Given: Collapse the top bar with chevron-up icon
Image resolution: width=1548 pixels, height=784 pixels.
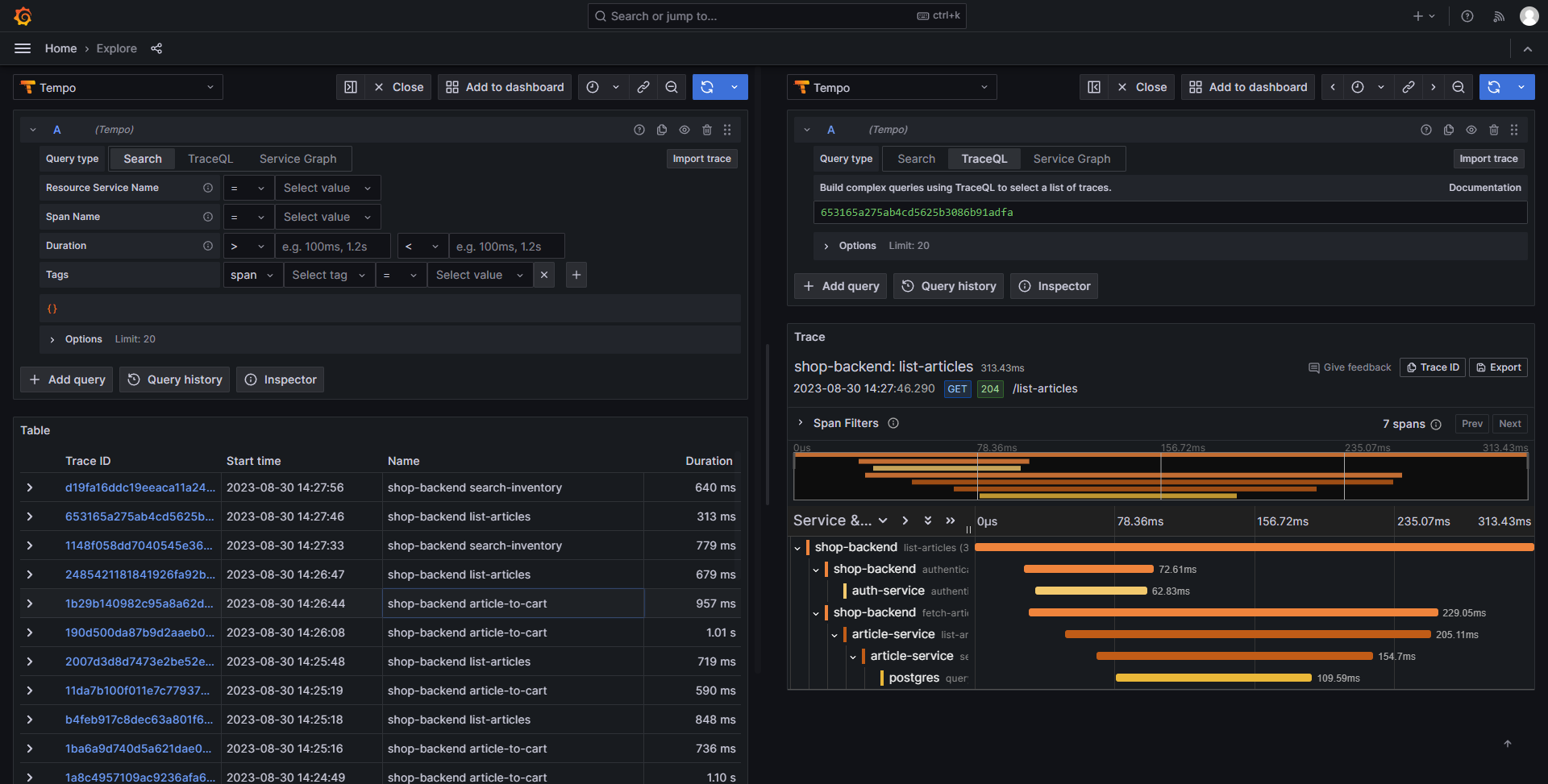Looking at the screenshot, I should click(1528, 49).
